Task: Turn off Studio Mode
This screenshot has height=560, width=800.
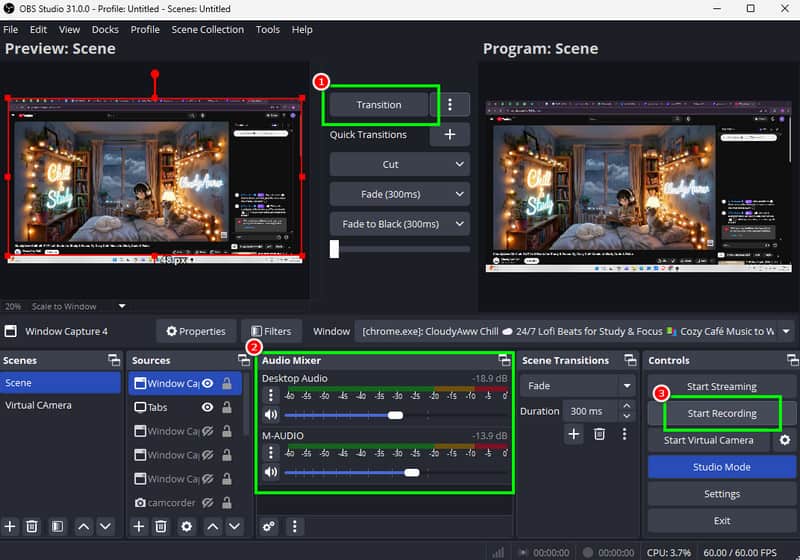Action: click(721, 467)
